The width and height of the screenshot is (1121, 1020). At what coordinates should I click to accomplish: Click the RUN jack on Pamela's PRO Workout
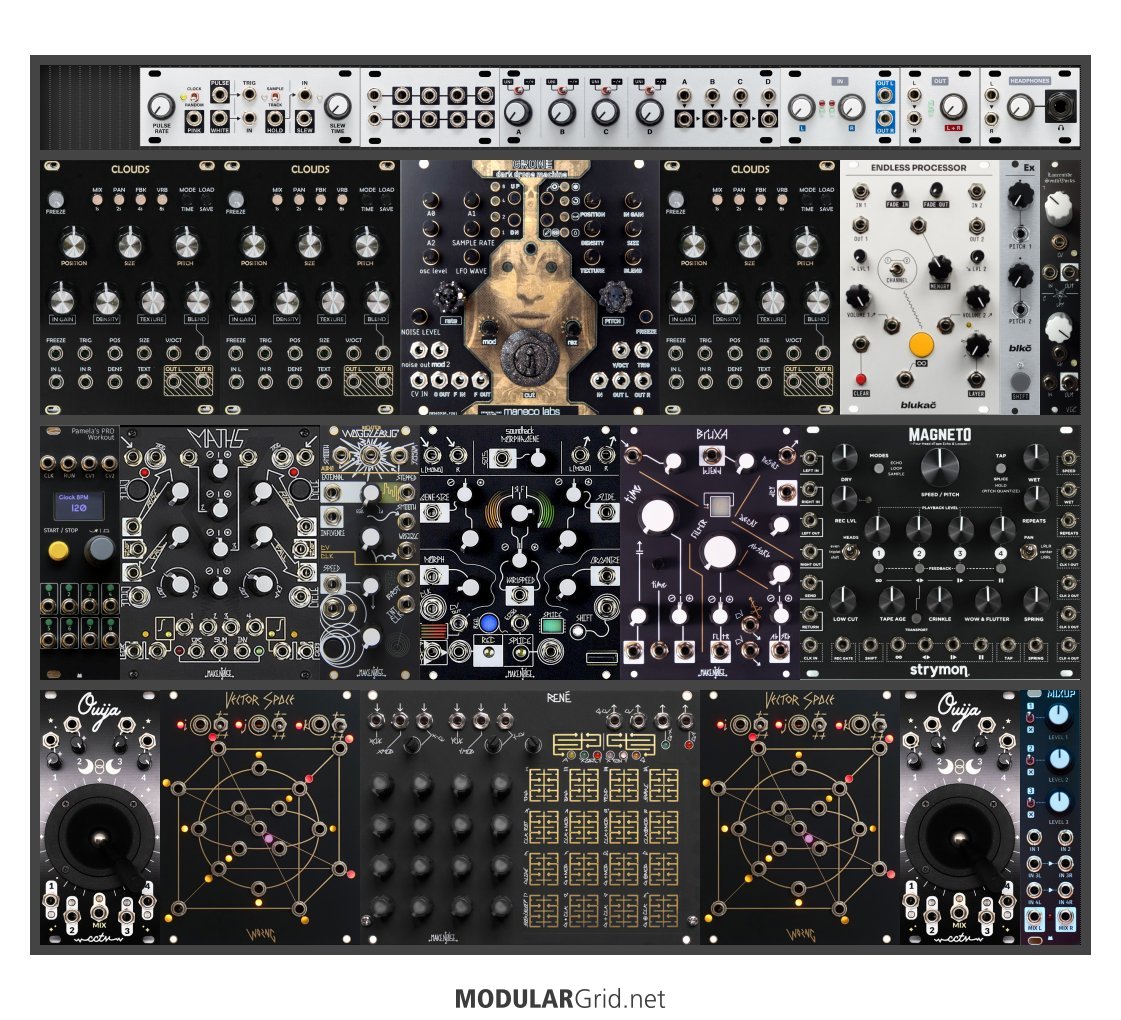click(69, 462)
